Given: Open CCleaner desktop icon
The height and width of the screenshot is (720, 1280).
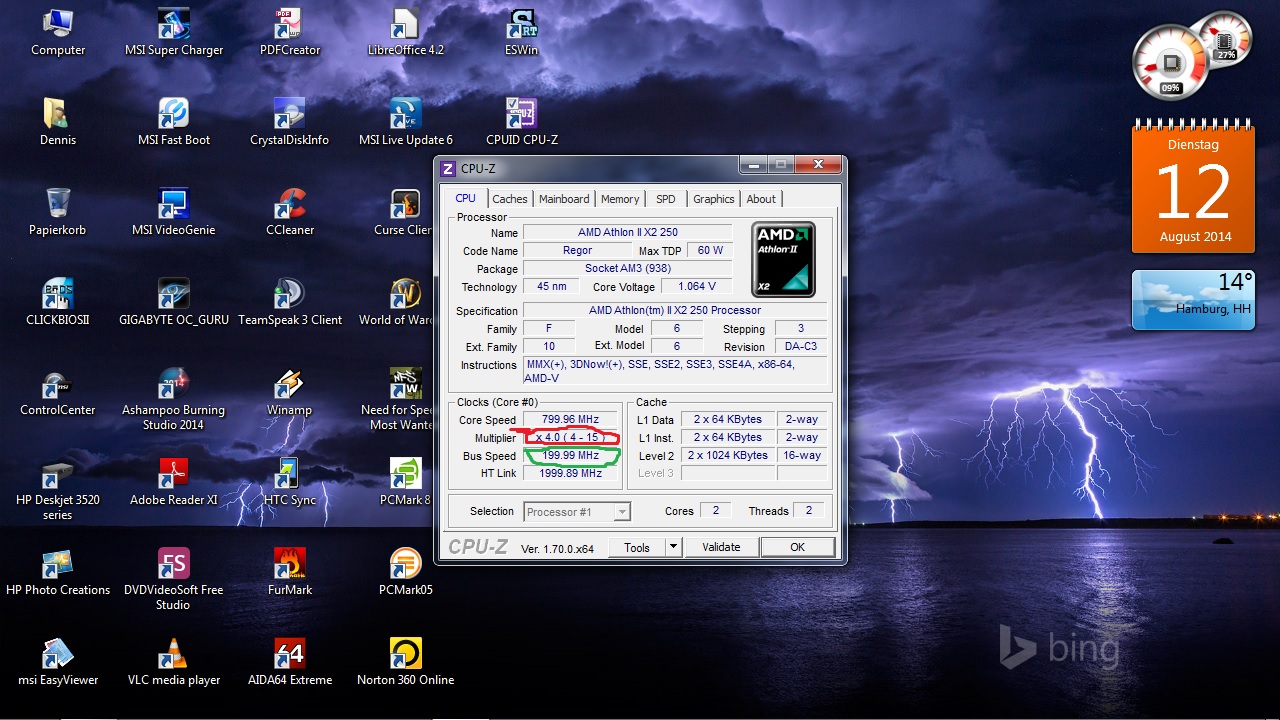Looking at the screenshot, I should tap(290, 212).
